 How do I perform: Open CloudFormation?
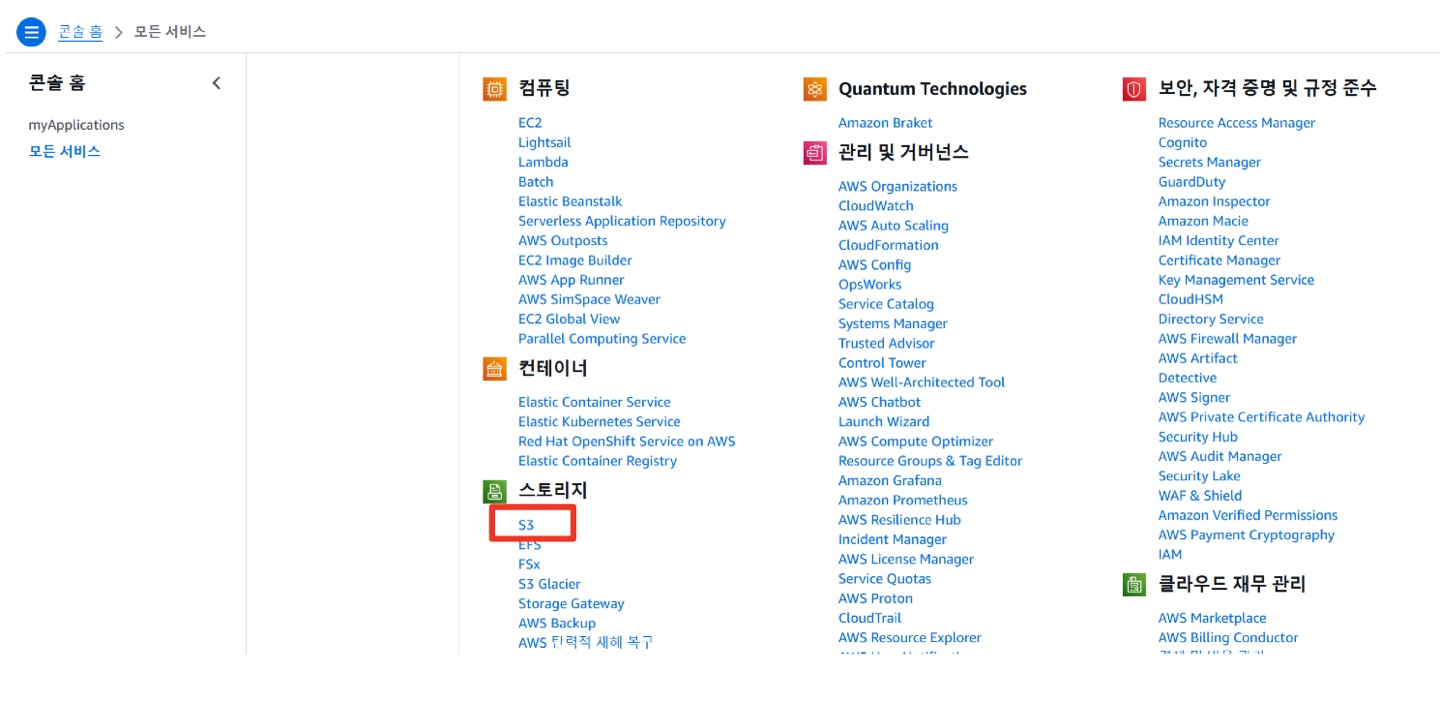click(888, 245)
